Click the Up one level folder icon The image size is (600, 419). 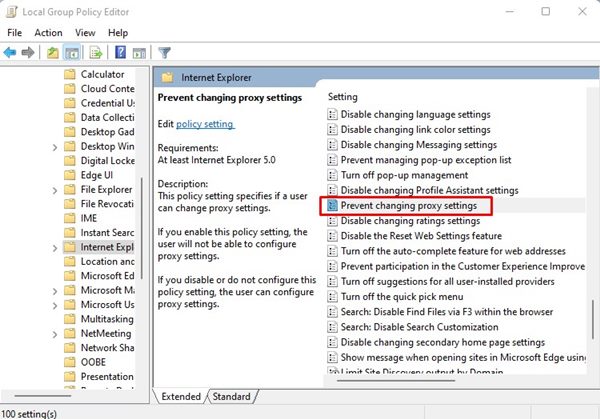(52, 52)
